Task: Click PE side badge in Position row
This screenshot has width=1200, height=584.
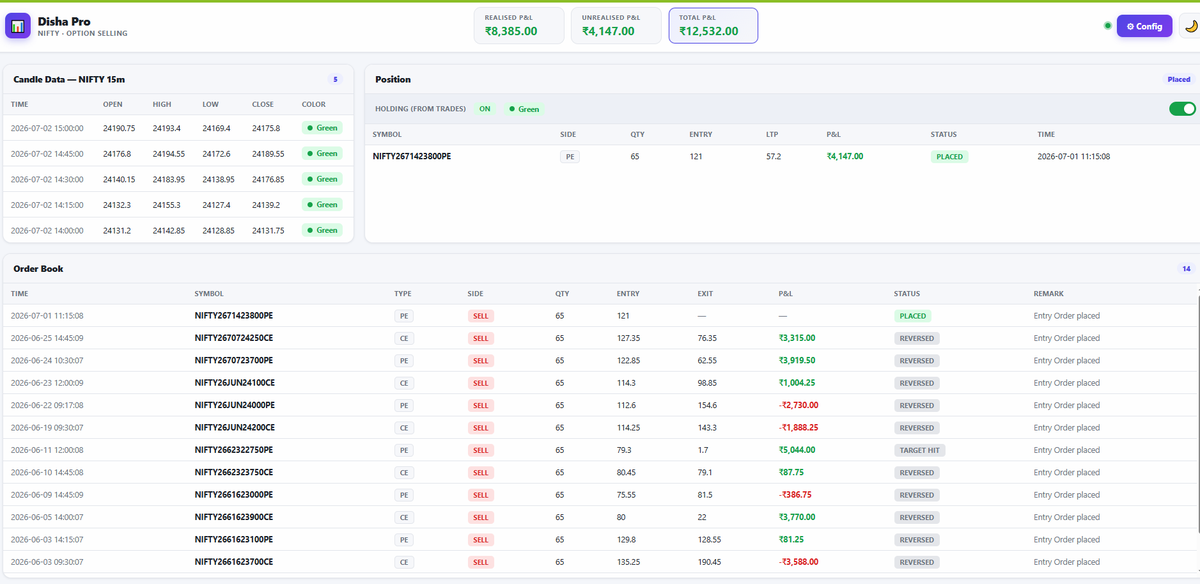Action: [x=570, y=156]
